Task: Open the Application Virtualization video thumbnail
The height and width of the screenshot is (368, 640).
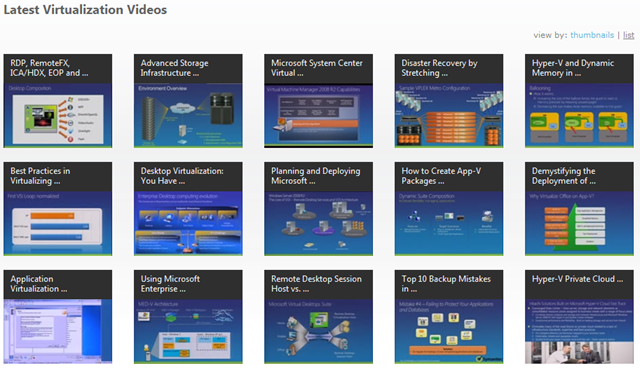Action: [58, 317]
